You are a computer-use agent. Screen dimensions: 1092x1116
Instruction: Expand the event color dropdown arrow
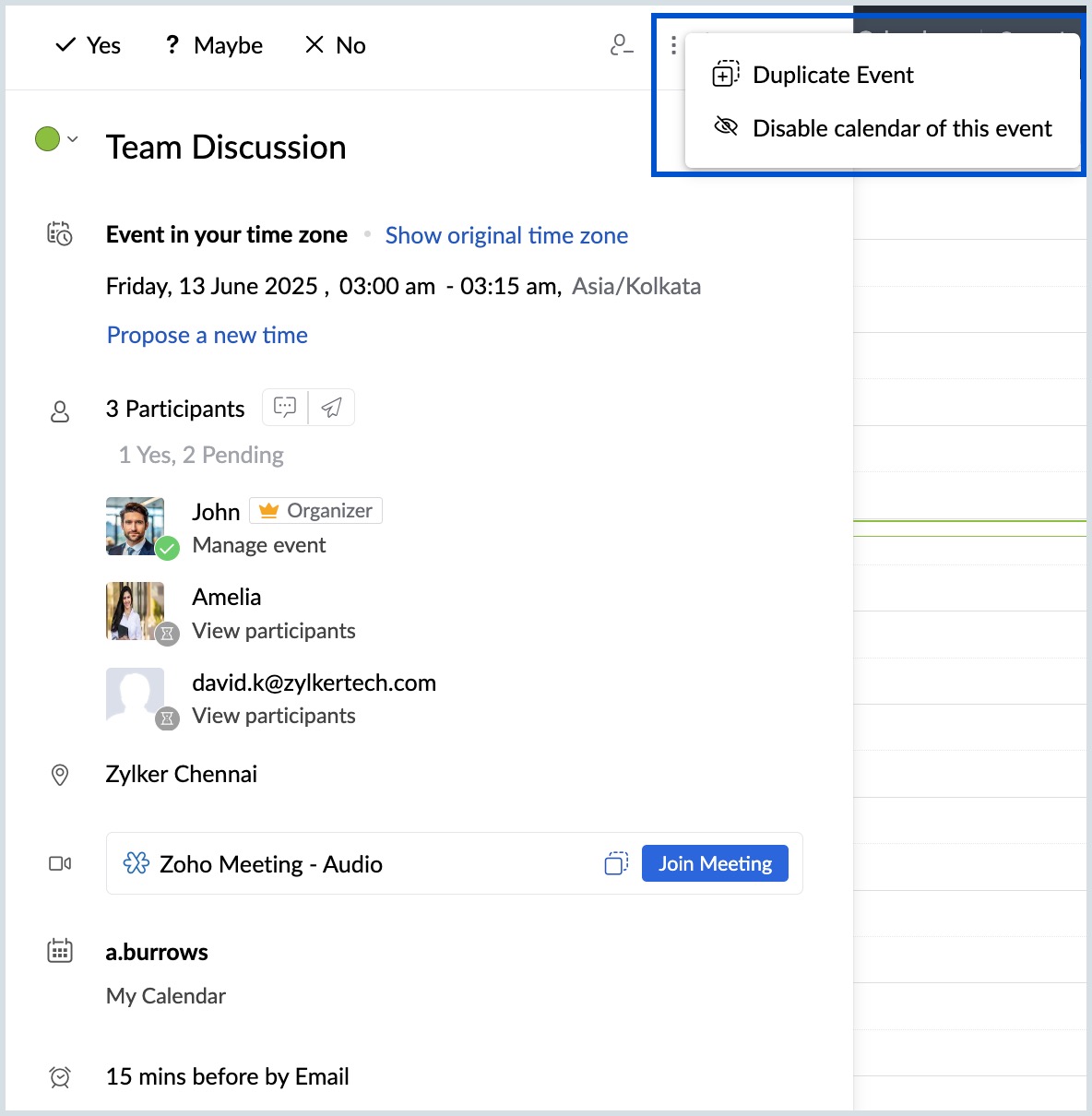pos(73,139)
